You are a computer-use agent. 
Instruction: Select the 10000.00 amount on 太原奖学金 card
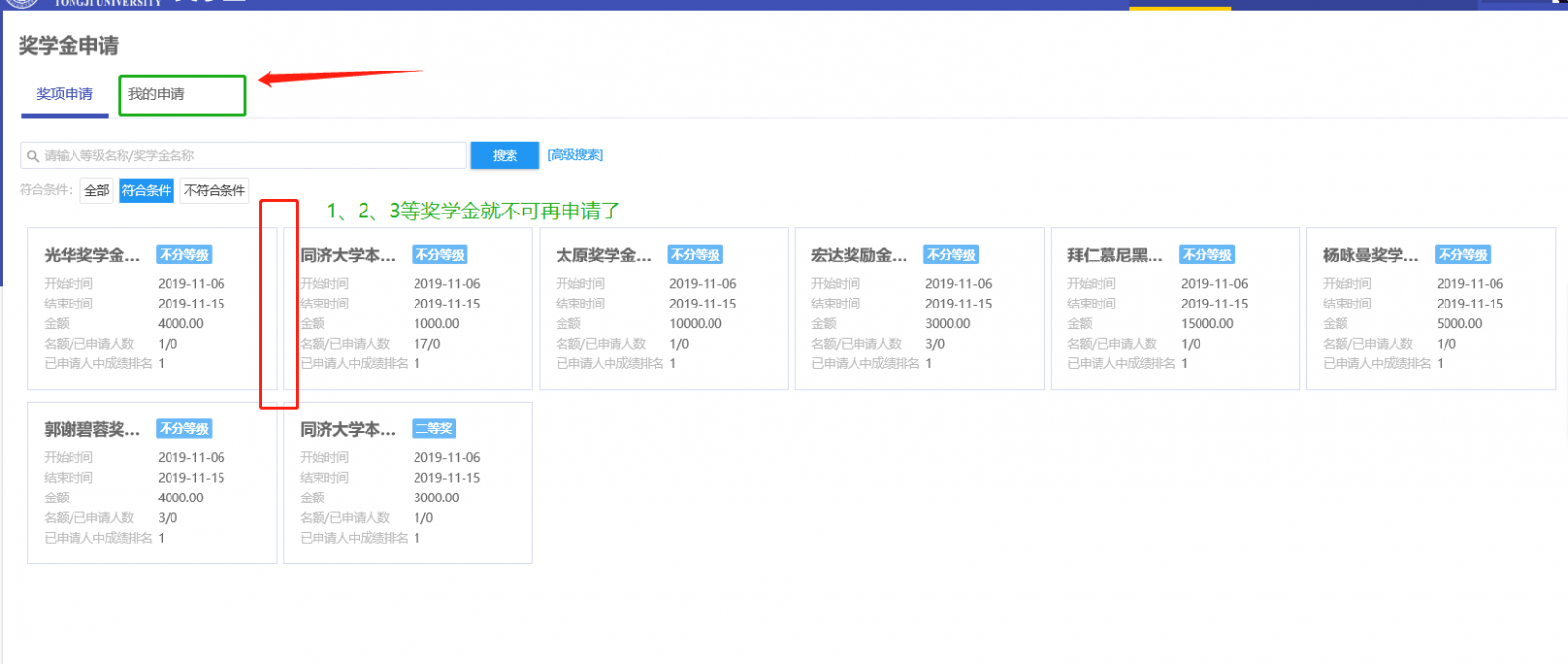[696, 324]
